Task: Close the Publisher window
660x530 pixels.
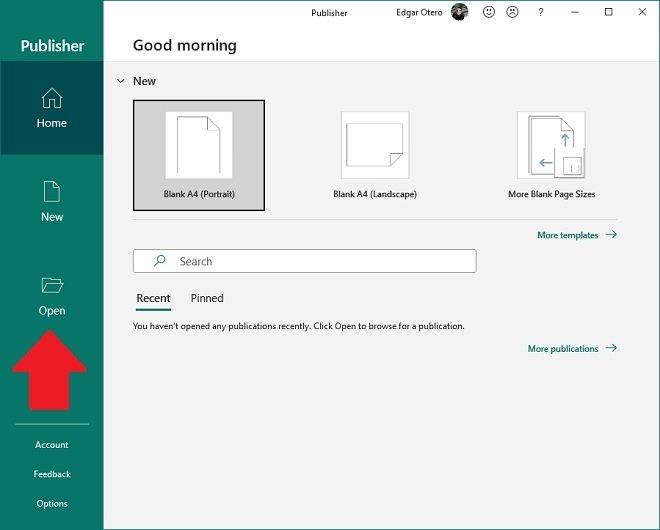Action: click(642, 12)
